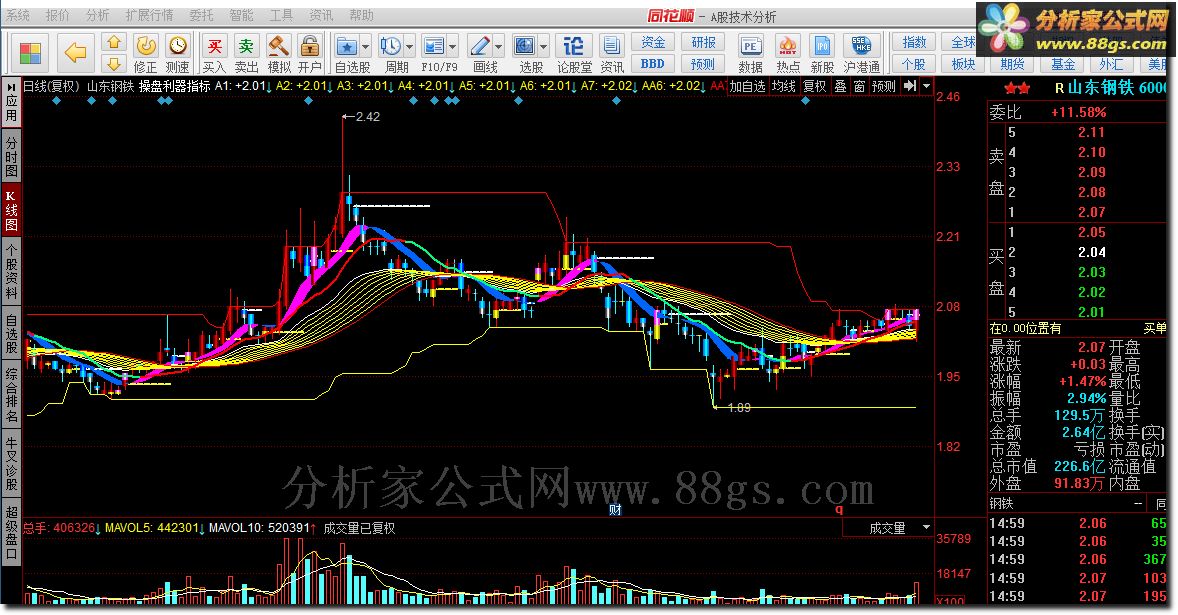Click the 热点 HOT flame icon

click(787, 47)
